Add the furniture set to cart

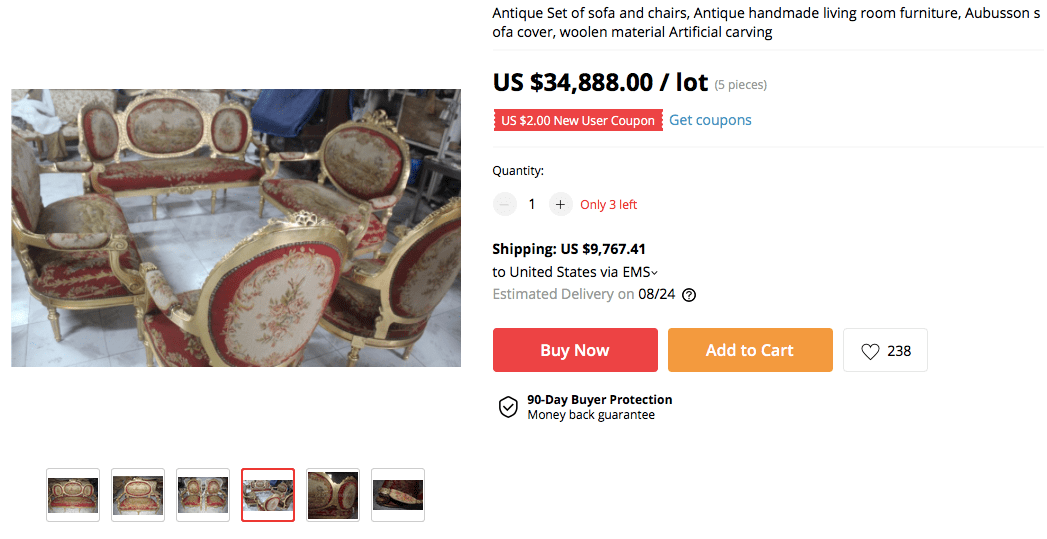750,350
